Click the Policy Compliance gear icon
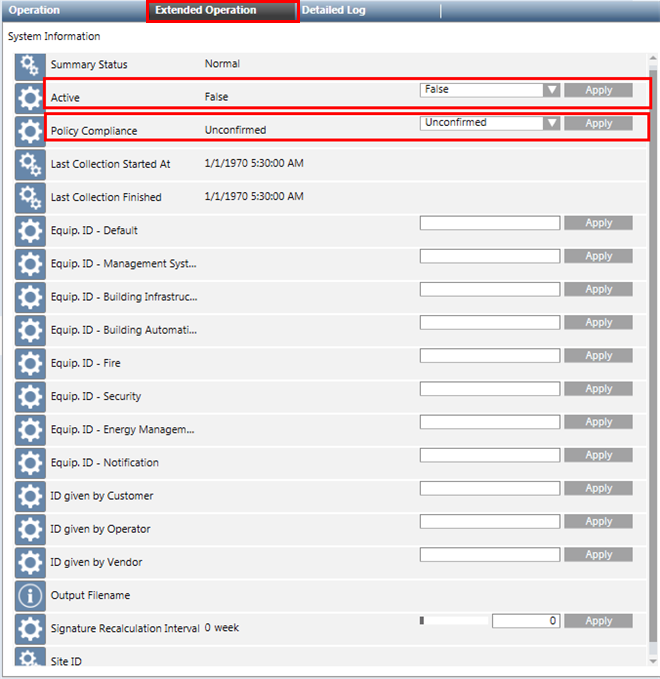Screen dimensions: 660x679 [x=31, y=131]
